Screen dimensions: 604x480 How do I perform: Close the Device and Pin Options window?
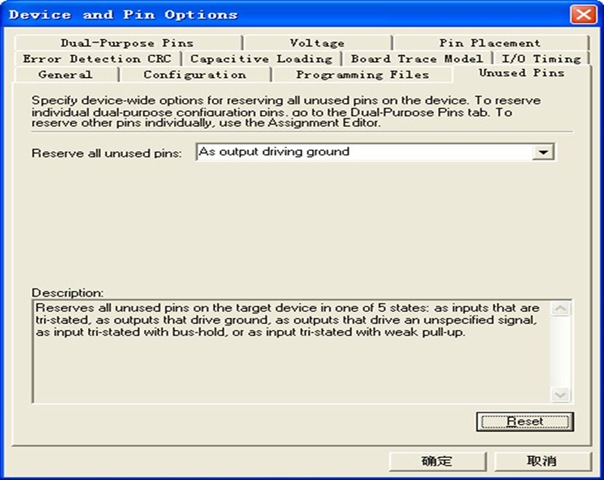584,15
